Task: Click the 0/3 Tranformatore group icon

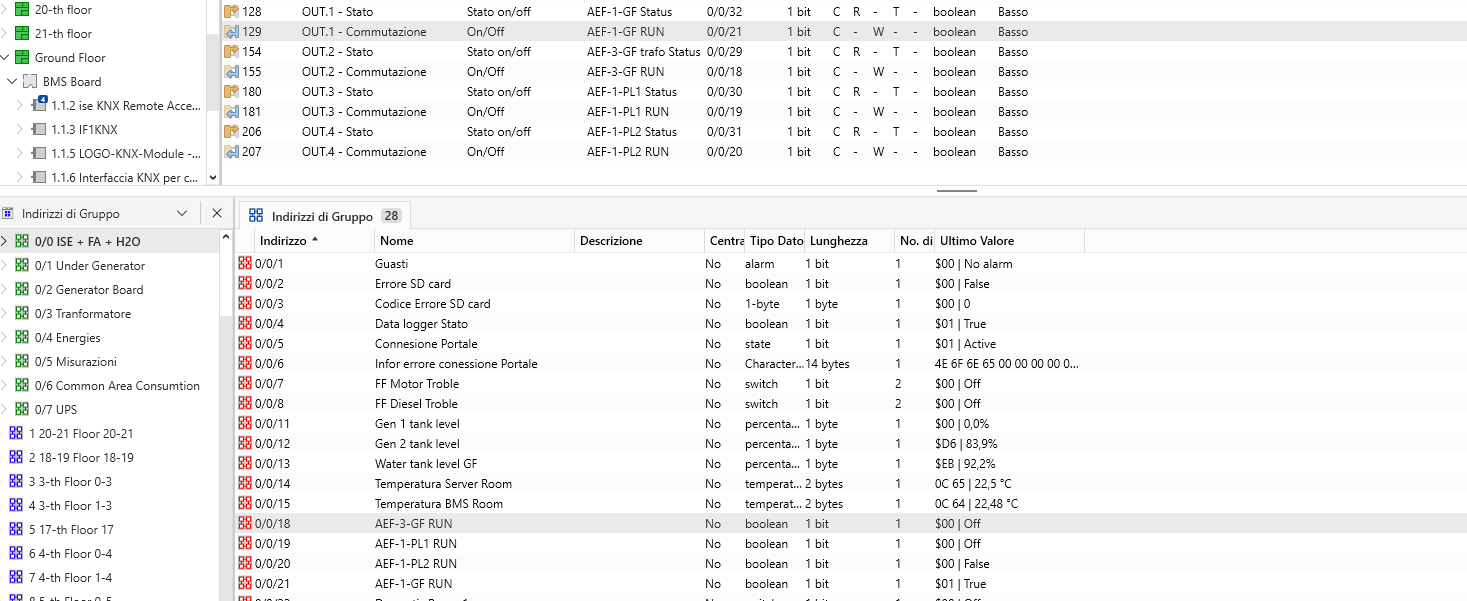Action: click(22, 314)
